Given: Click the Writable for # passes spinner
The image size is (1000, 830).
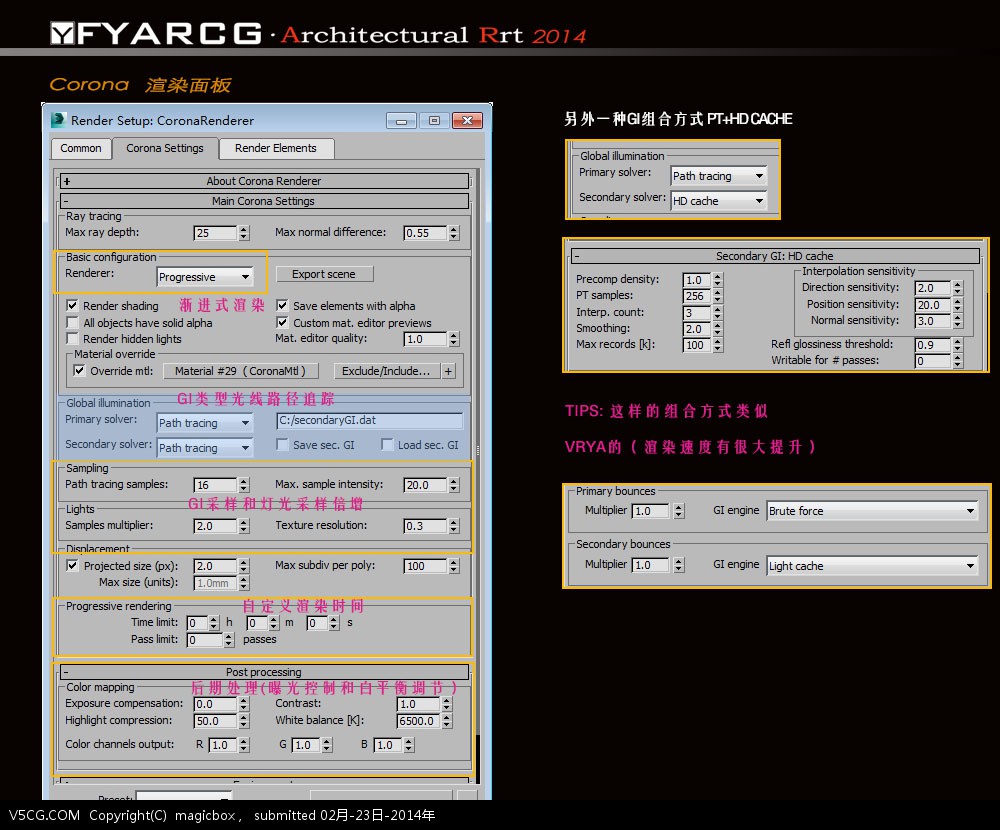Looking at the screenshot, I should click(957, 360).
